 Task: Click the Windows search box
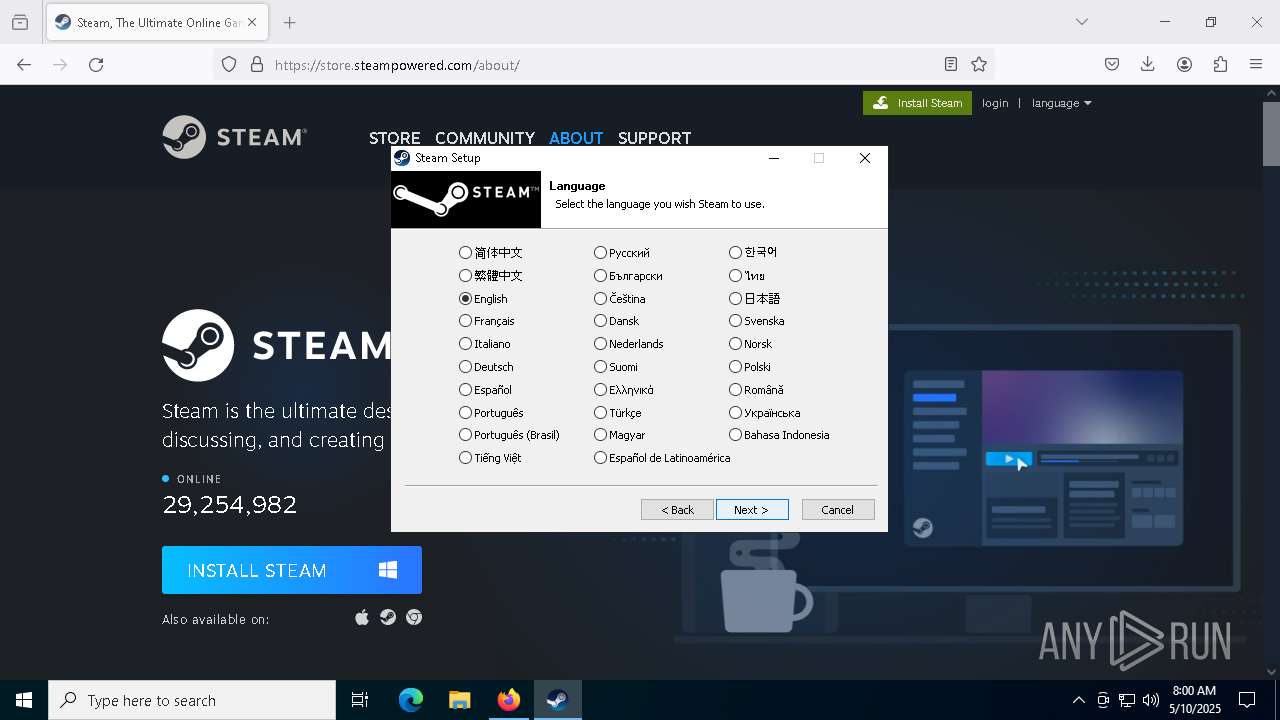pos(192,700)
